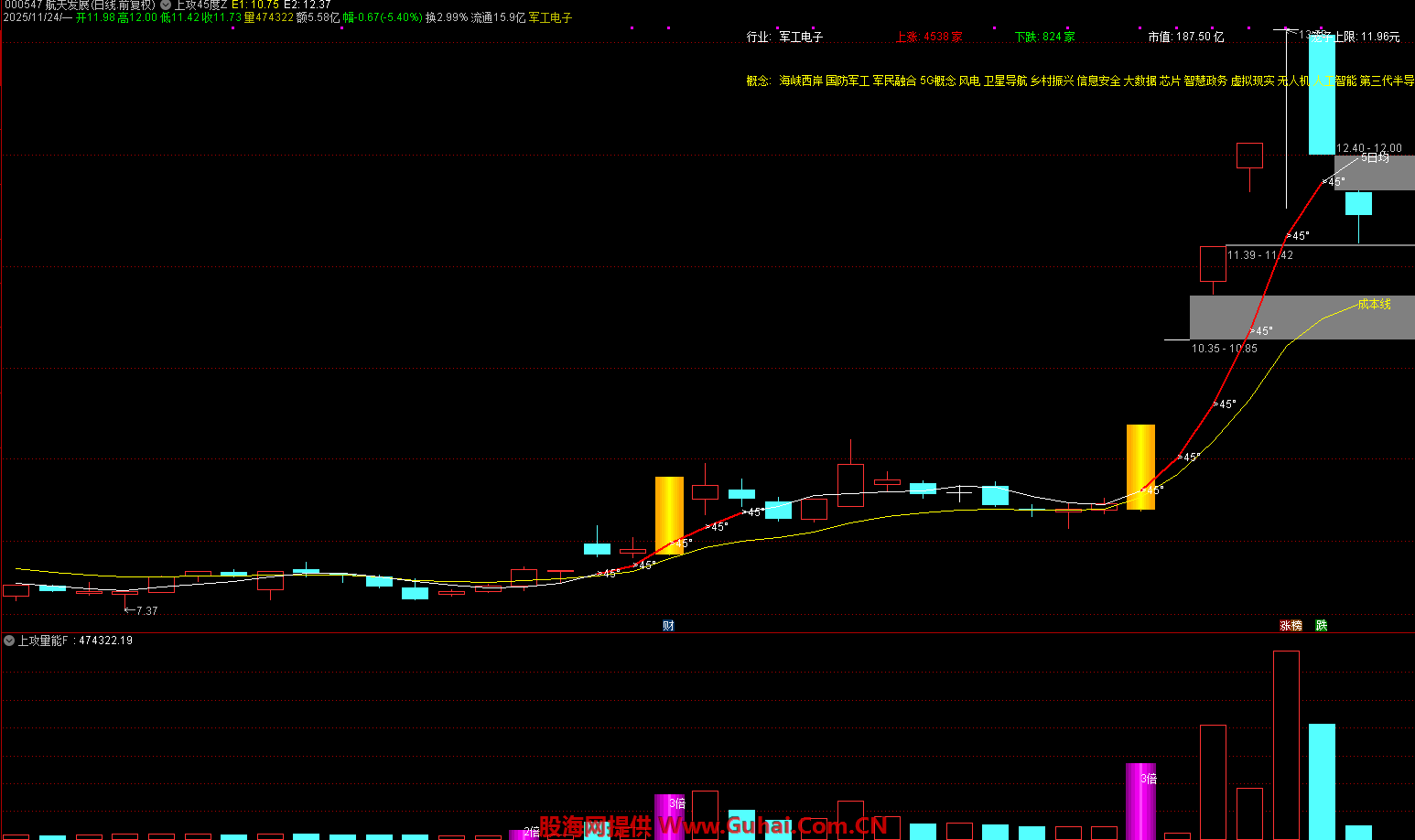Click the 3倍 magenta volume bar on right
The height and width of the screenshot is (840, 1415).
[1140, 801]
